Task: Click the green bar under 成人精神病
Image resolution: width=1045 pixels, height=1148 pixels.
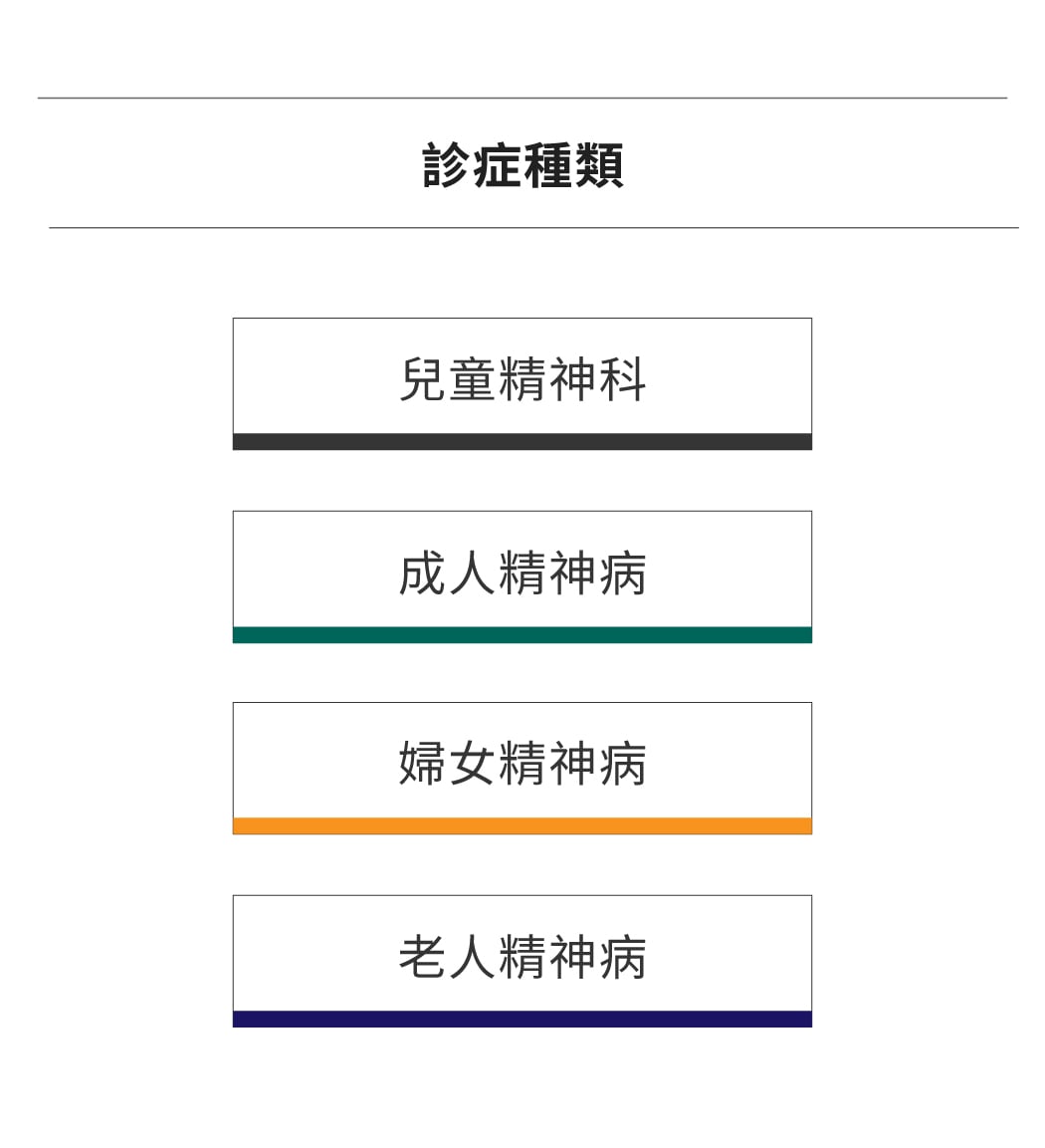Action: [x=522, y=634]
